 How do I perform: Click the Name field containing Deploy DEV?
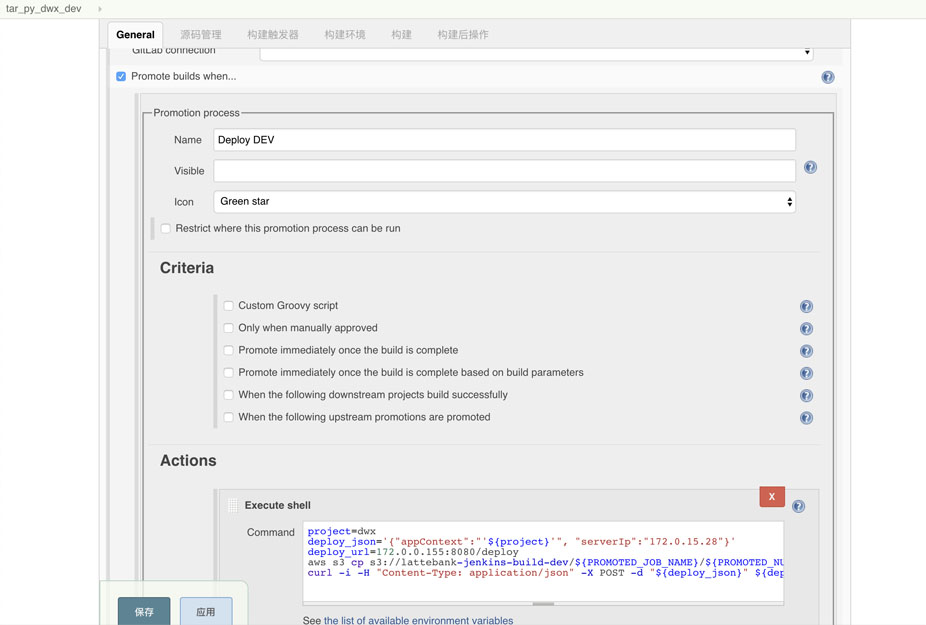coord(504,140)
